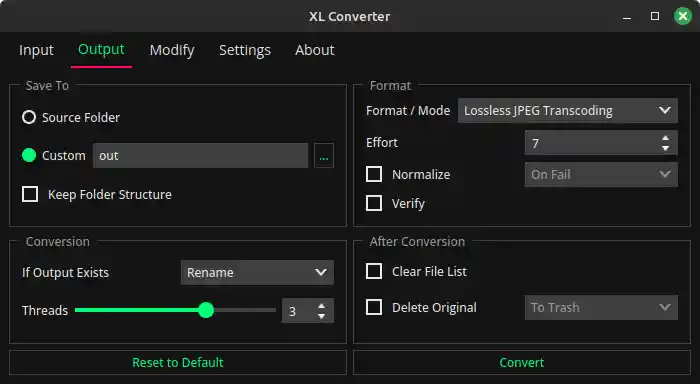Maximize the XL Converter window
Screen dimensions: 700x384
(655, 17)
